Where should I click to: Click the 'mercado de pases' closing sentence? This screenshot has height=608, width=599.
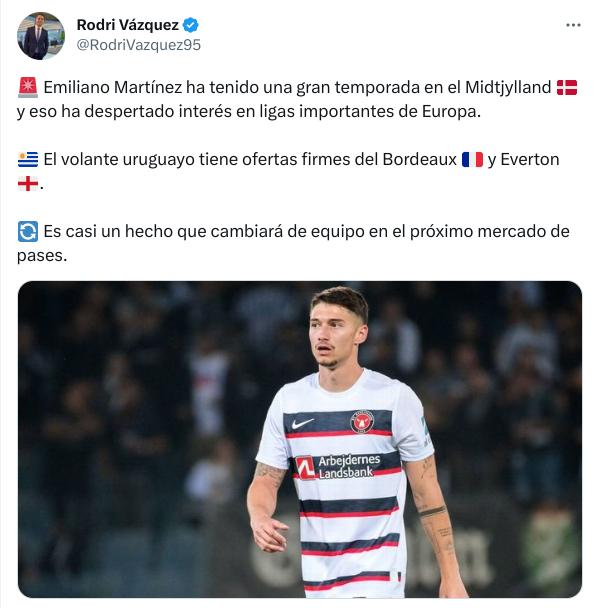(x=293, y=243)
